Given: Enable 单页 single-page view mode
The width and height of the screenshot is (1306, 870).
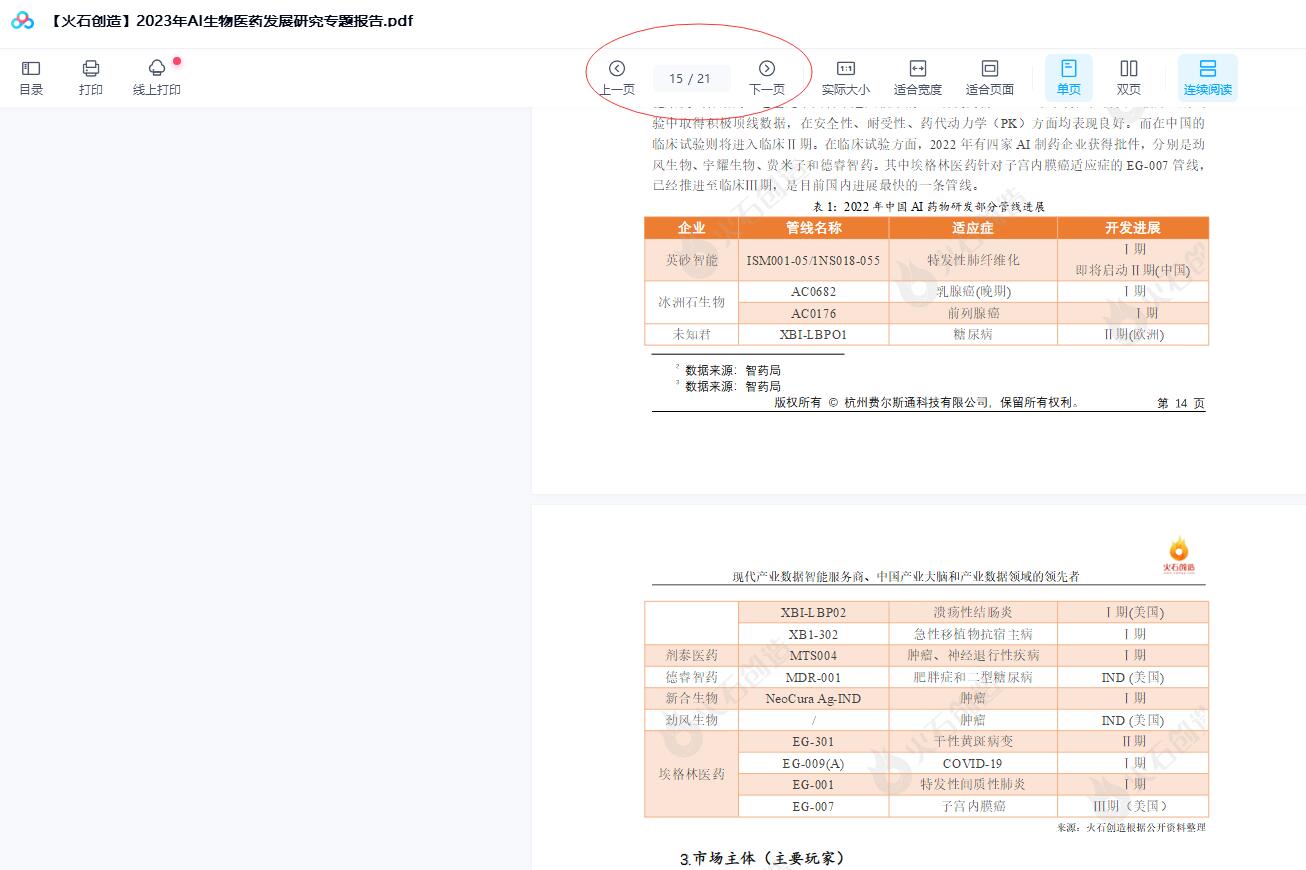Looking at the screenshot, I should 1068,77.
